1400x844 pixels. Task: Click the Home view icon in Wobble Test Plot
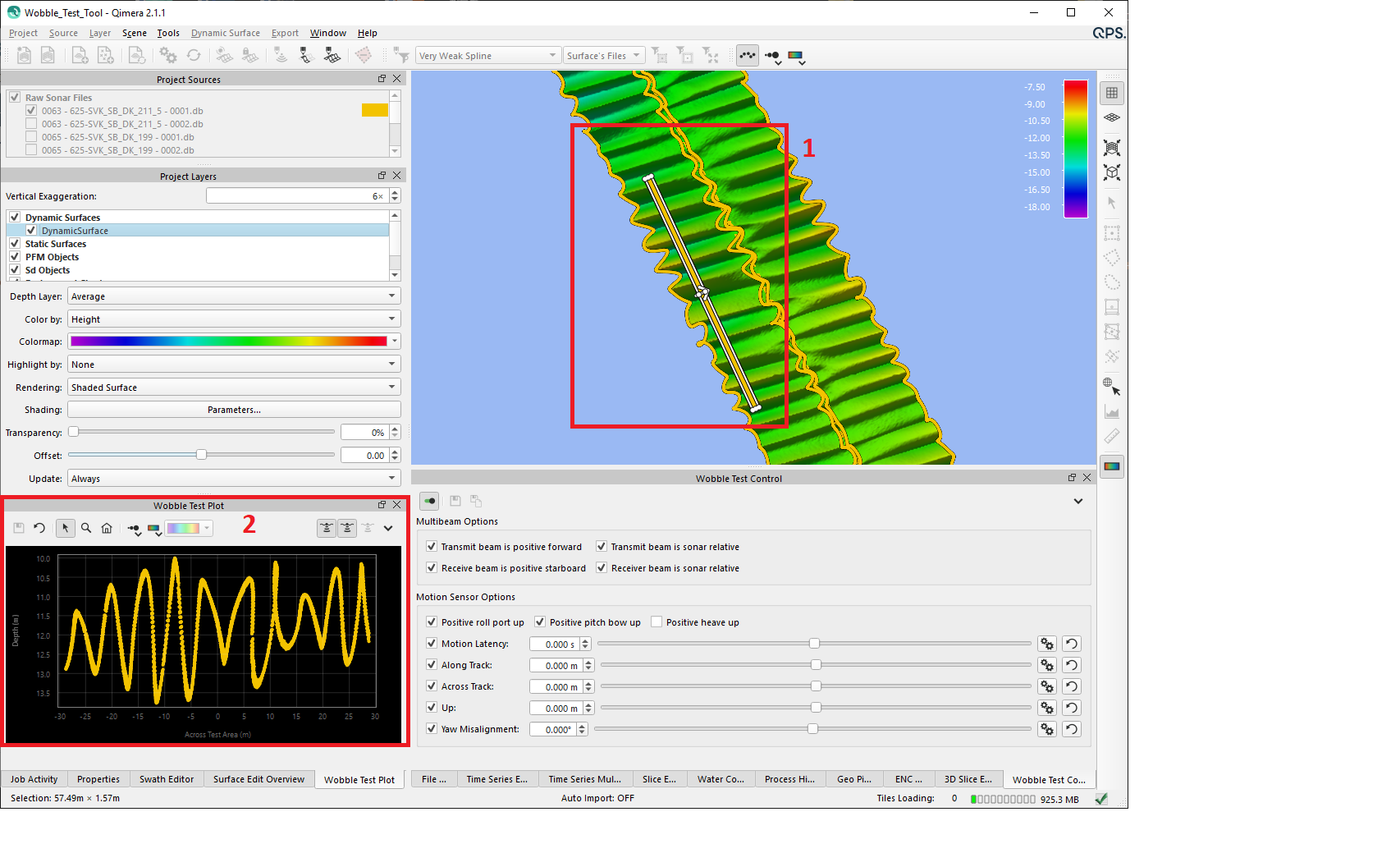coord(107,528)
